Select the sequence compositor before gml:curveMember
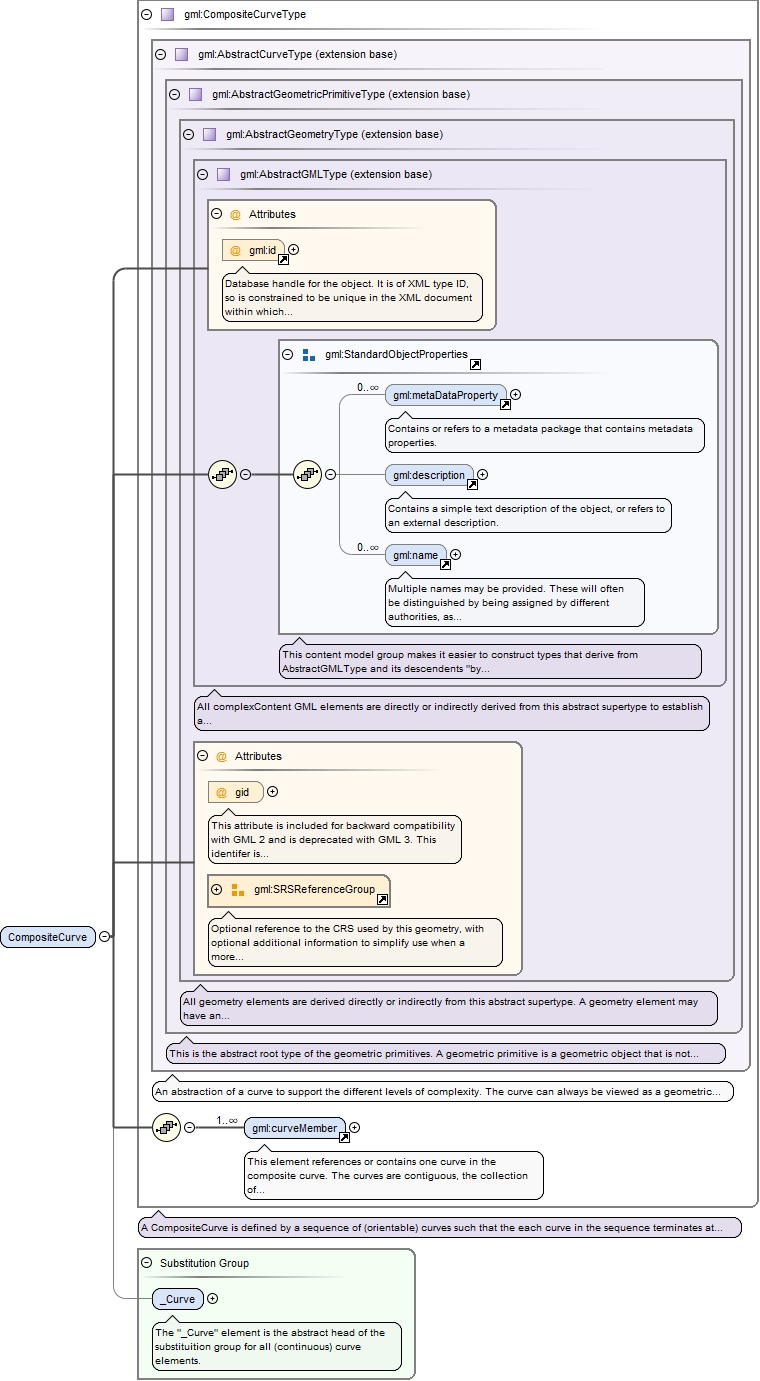760x1381 pixels. pos(166,1128)
